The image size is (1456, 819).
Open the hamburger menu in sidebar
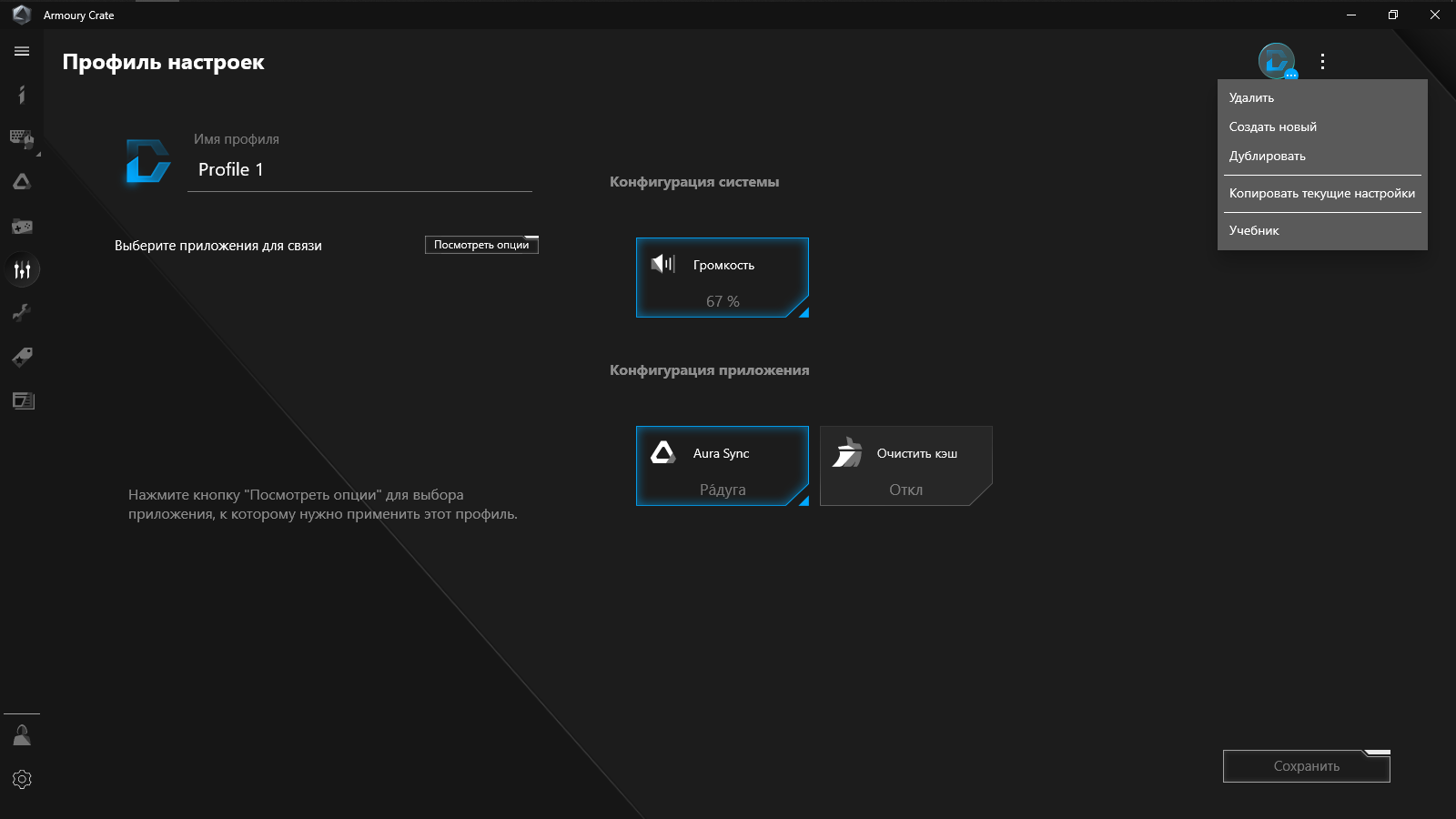pos(22,52)
